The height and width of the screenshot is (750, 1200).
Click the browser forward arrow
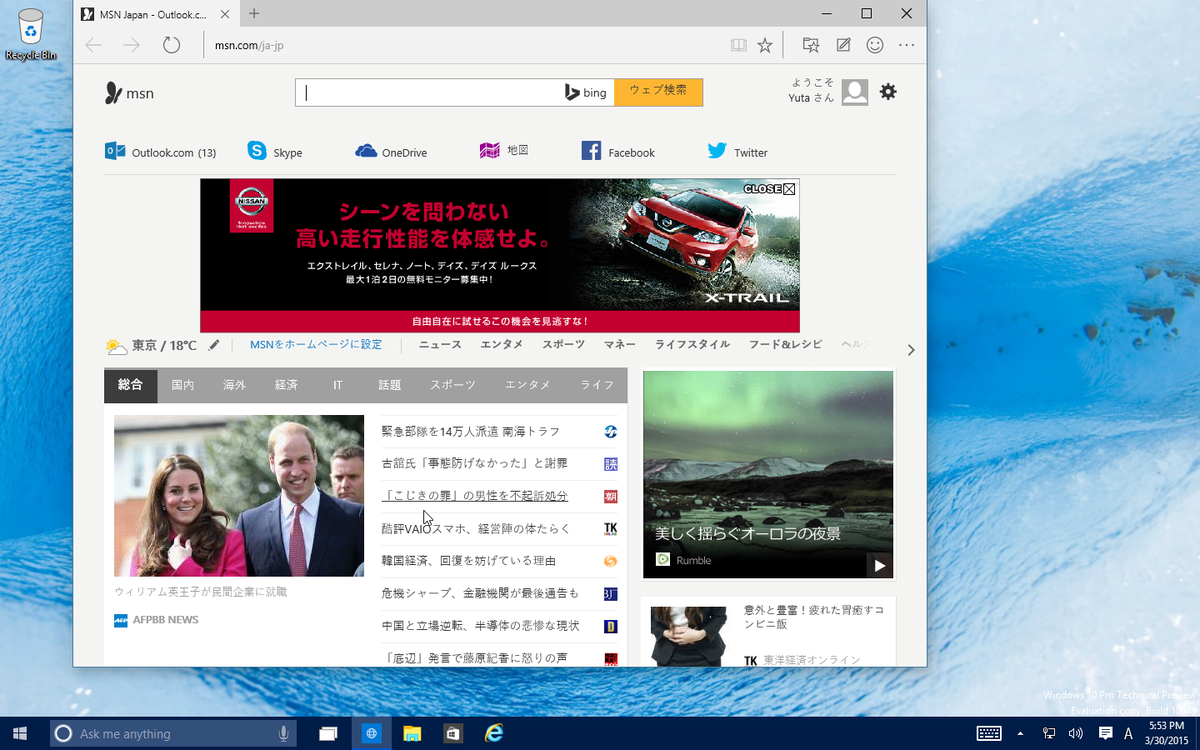[131, 45]
